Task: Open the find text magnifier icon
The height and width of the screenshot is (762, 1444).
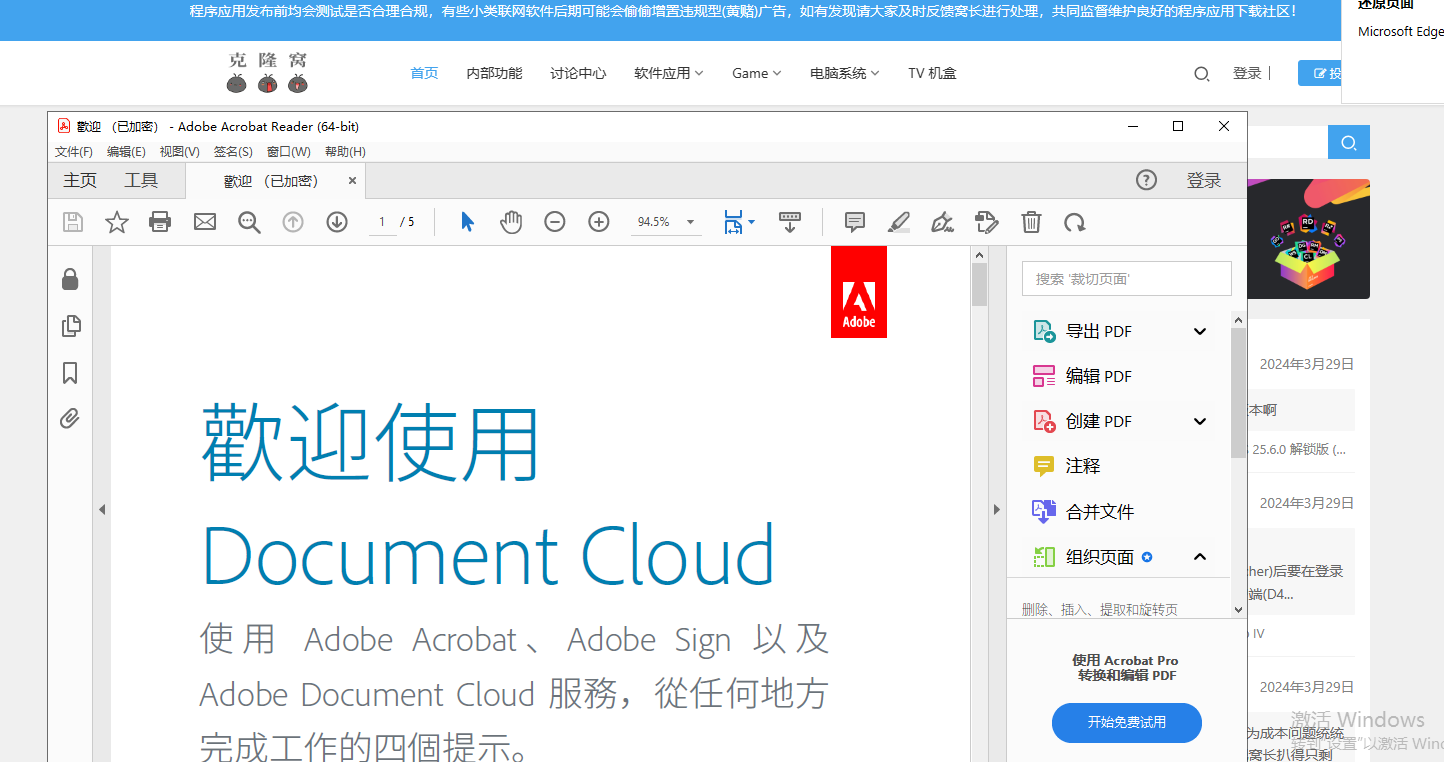Action: (x=249, y=222)
